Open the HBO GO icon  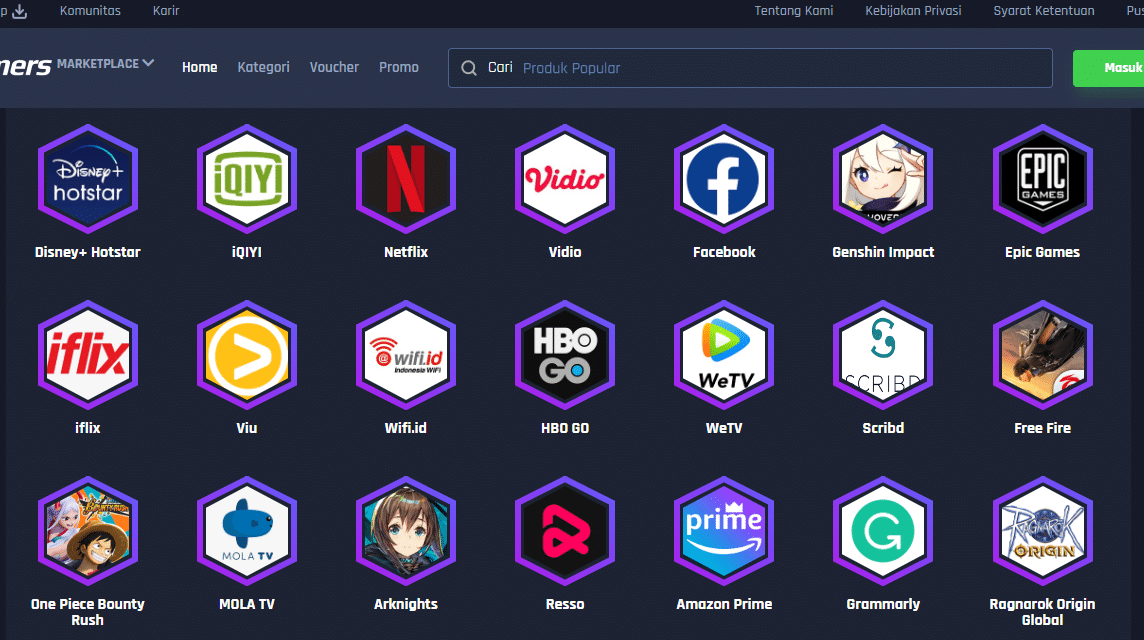coord(565,355)
